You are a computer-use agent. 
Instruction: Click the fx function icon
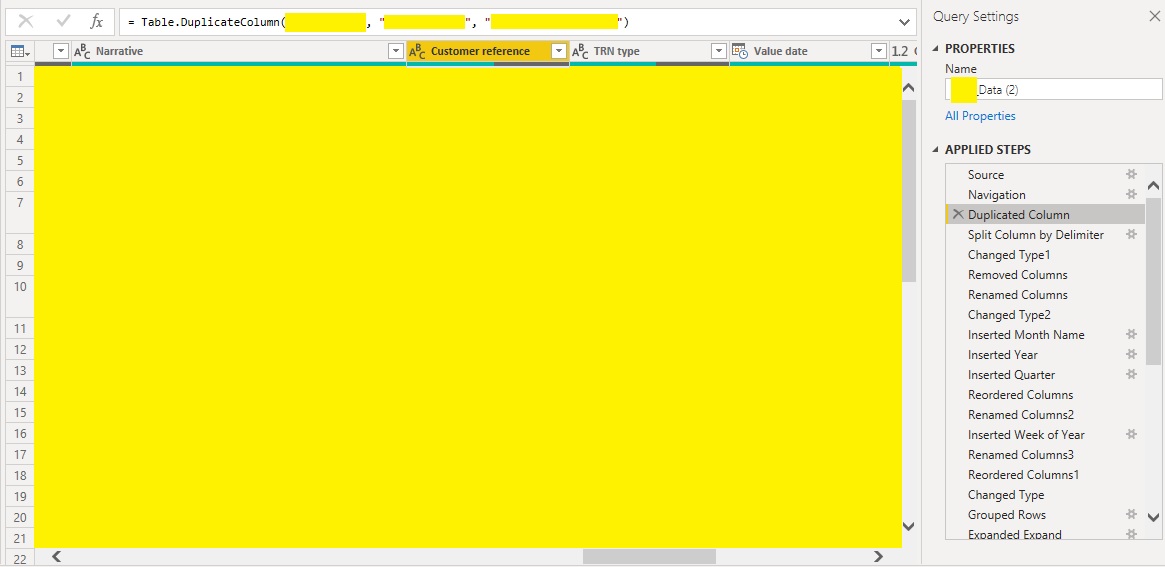coord(97,22)
